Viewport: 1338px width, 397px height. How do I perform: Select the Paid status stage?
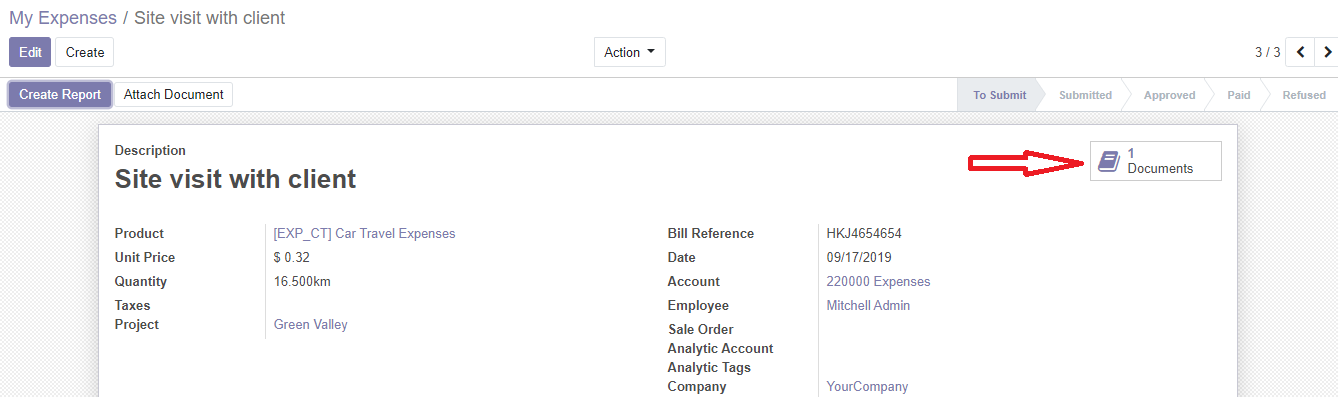[x=1239, y=95]
